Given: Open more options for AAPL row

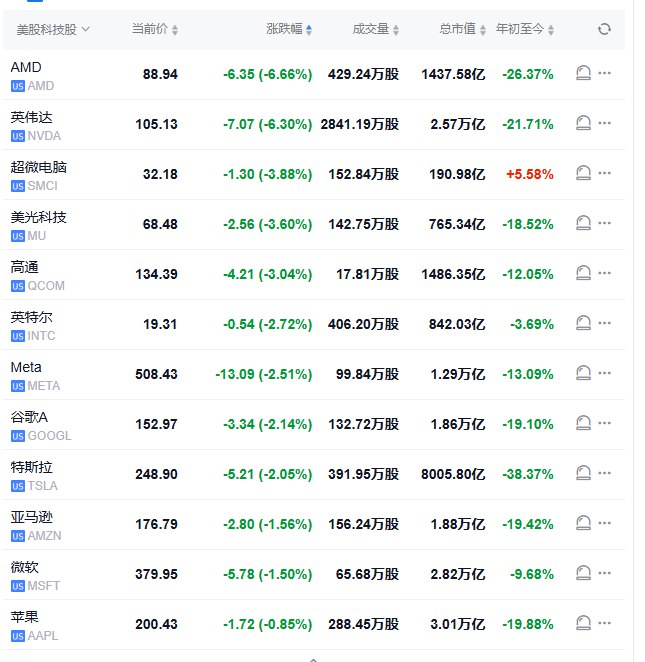Looking at the screenshot, I should (x=604, y=623).
